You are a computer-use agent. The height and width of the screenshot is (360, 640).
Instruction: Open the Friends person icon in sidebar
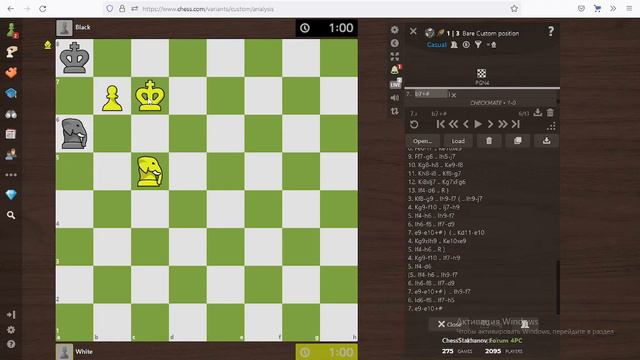tap(11, 154)
